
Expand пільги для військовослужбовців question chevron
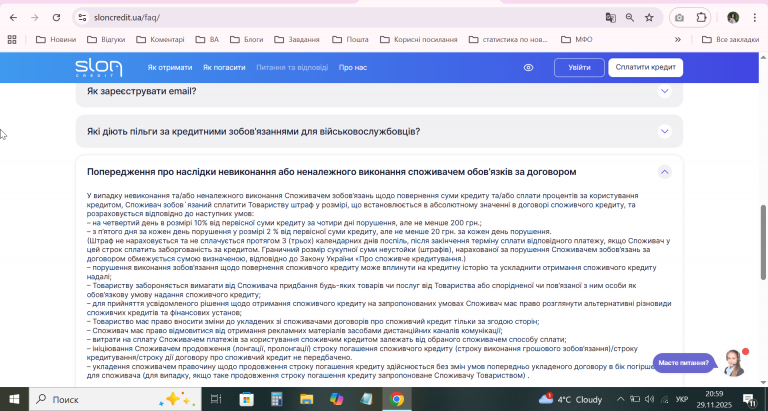[665, 131]
